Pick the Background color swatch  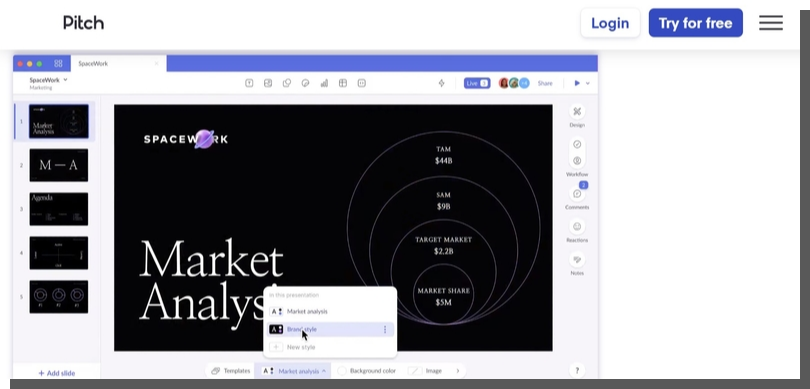click(341, 371)
